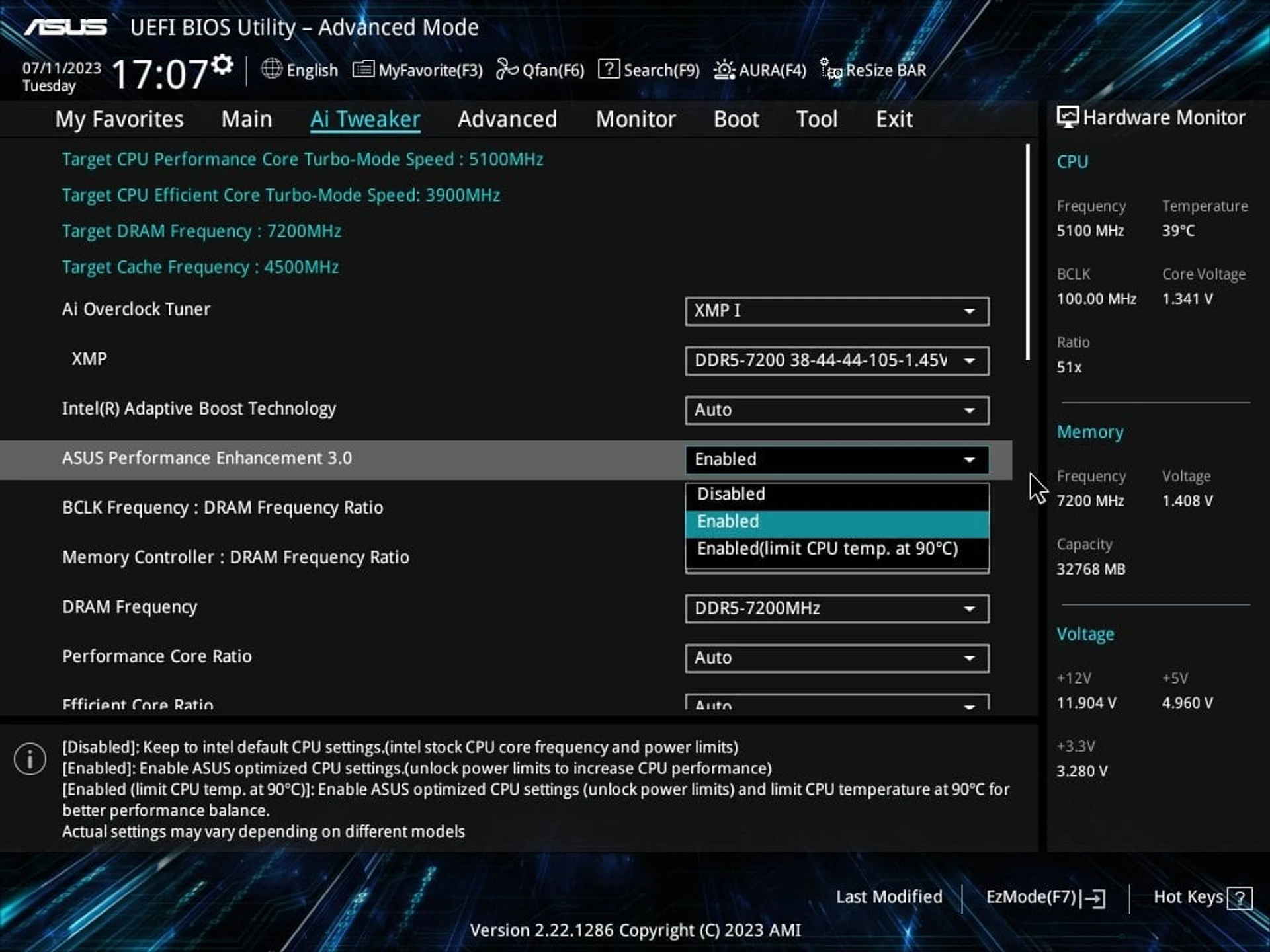Open Performance Core Ratio Auto dropdown
Image resolution: width=1270 pixels, height=952 pixels.
837,658
